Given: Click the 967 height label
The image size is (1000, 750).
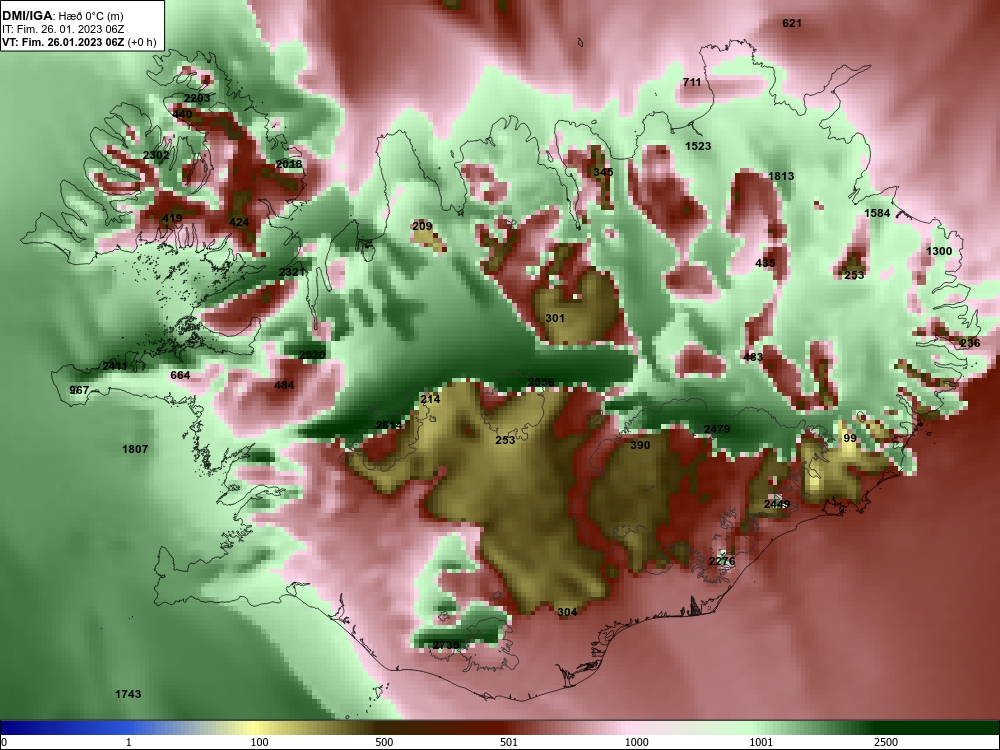Looking at the screenshot, I should (79, 390).
